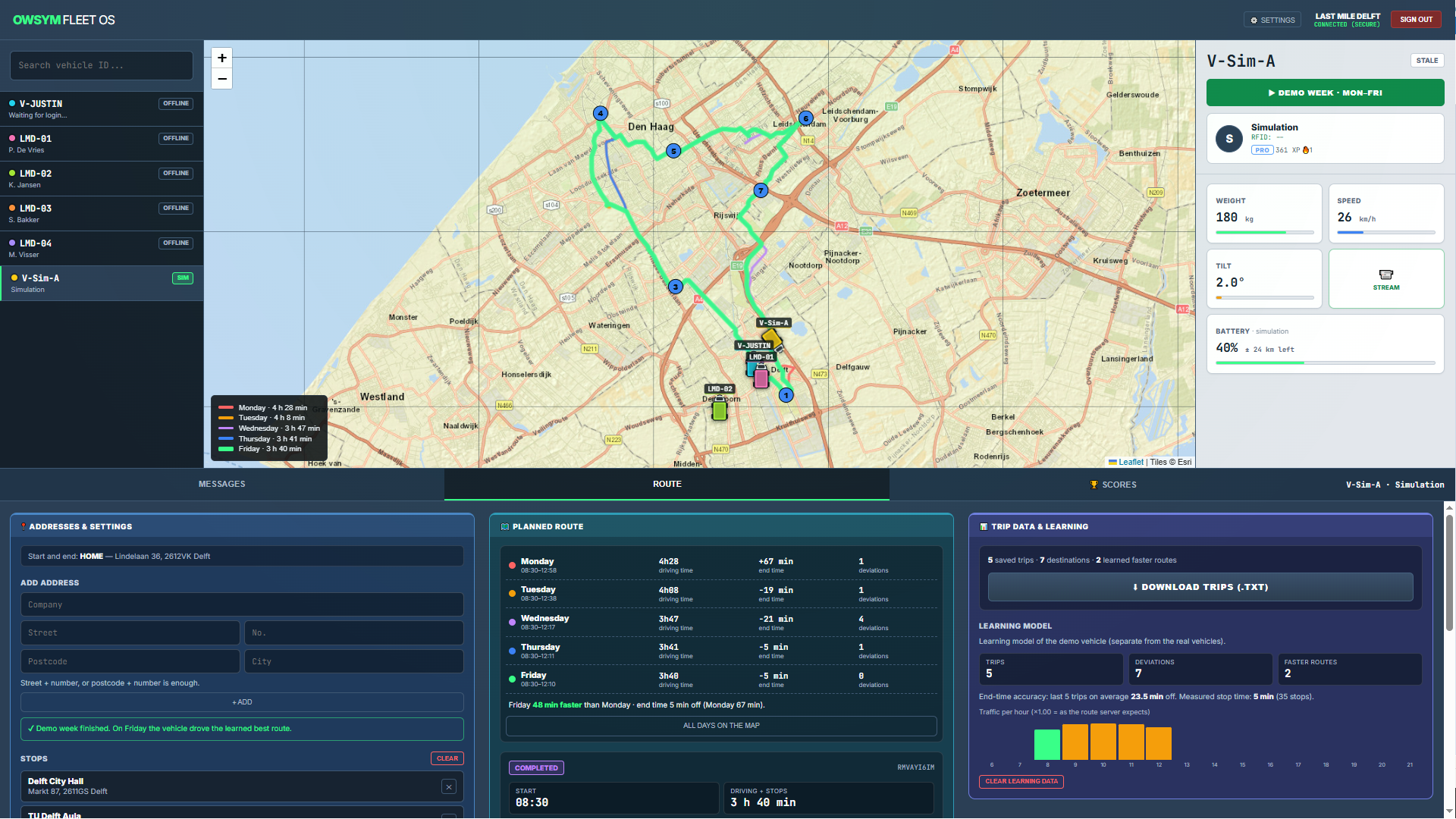Screen dimensions: 1456x819
Task: Click the Faster Routes counter tile
Action: click(x=1350, y=670)
